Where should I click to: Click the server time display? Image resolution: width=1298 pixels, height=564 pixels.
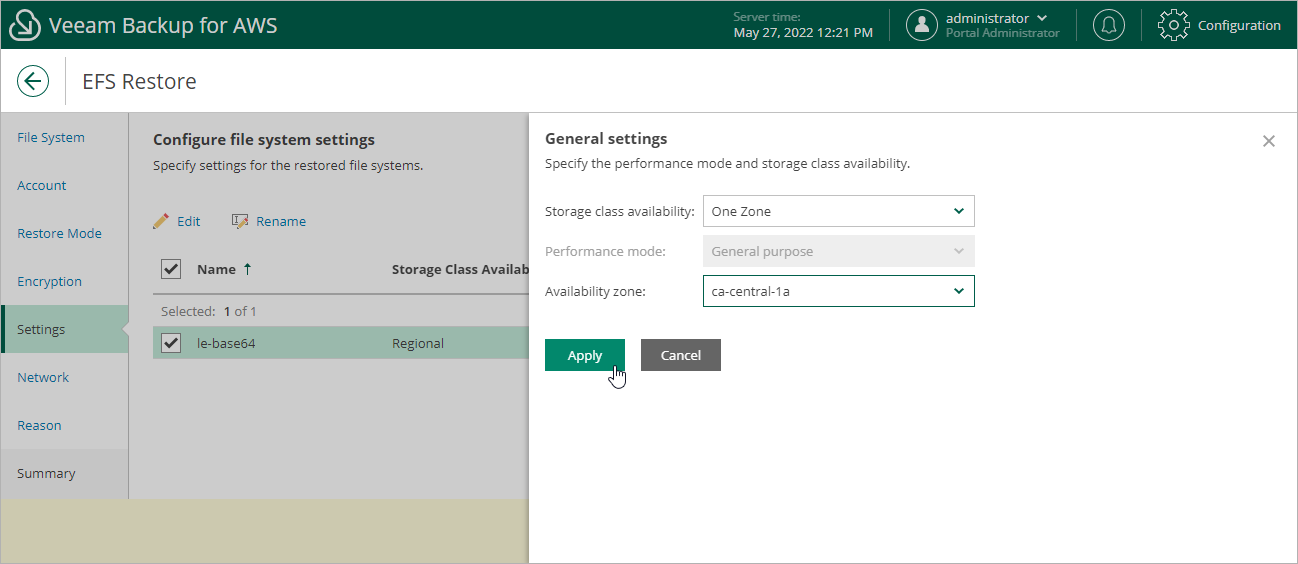803,26
